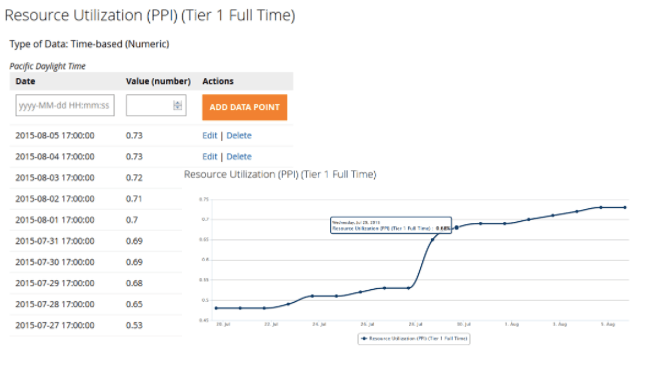Click value 0.53 in the table

[x=134, y=325]
